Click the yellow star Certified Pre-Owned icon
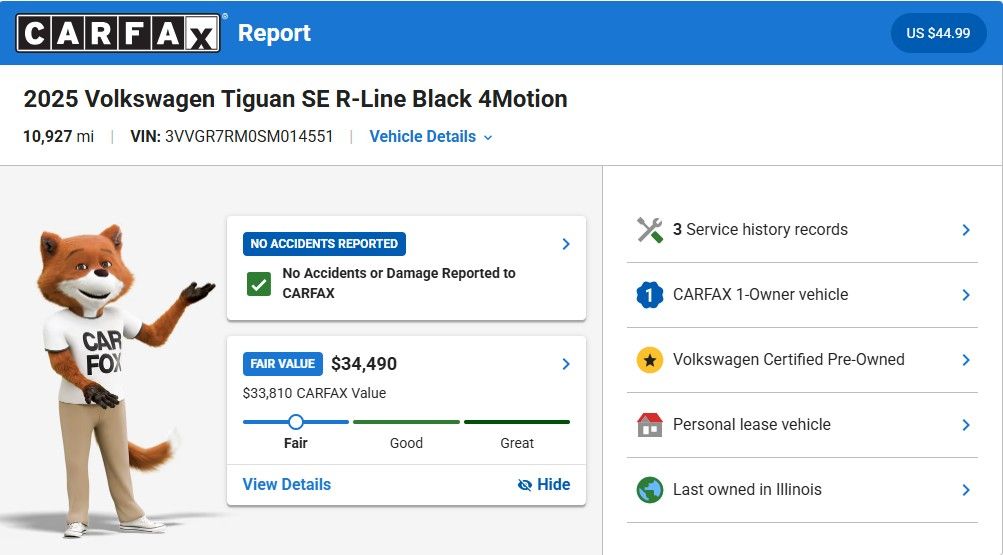1003x555 pixels. coord(650,360)
